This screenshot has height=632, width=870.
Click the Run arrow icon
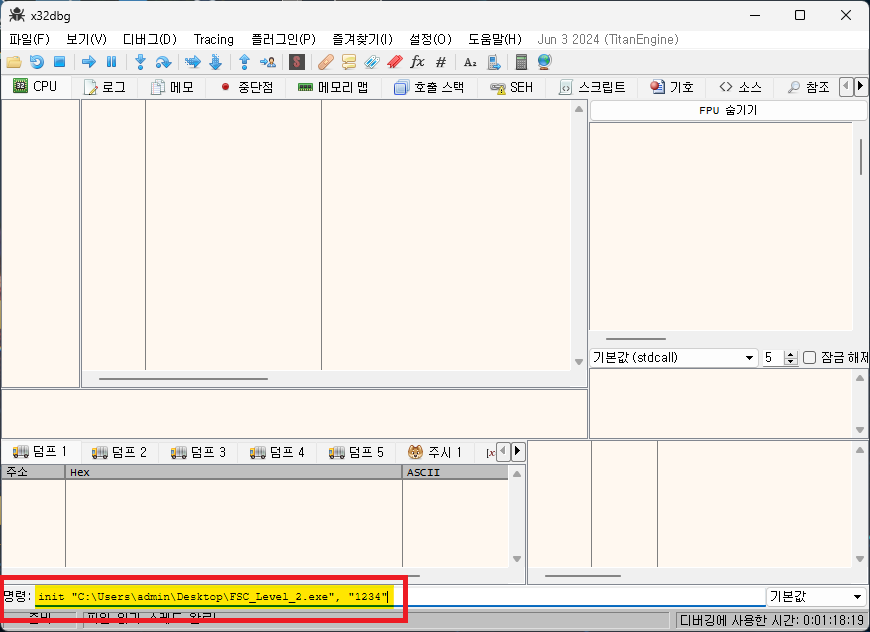pos(88,62)
